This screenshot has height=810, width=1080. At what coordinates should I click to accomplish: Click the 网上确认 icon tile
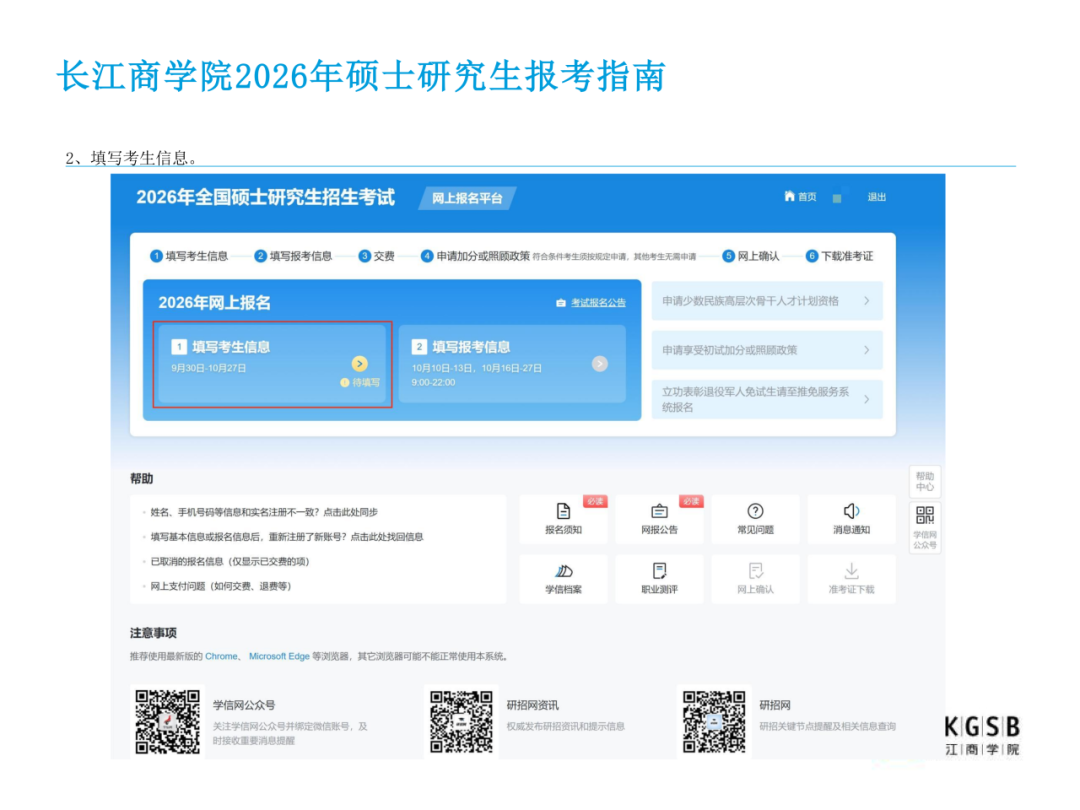click(755, 571)
